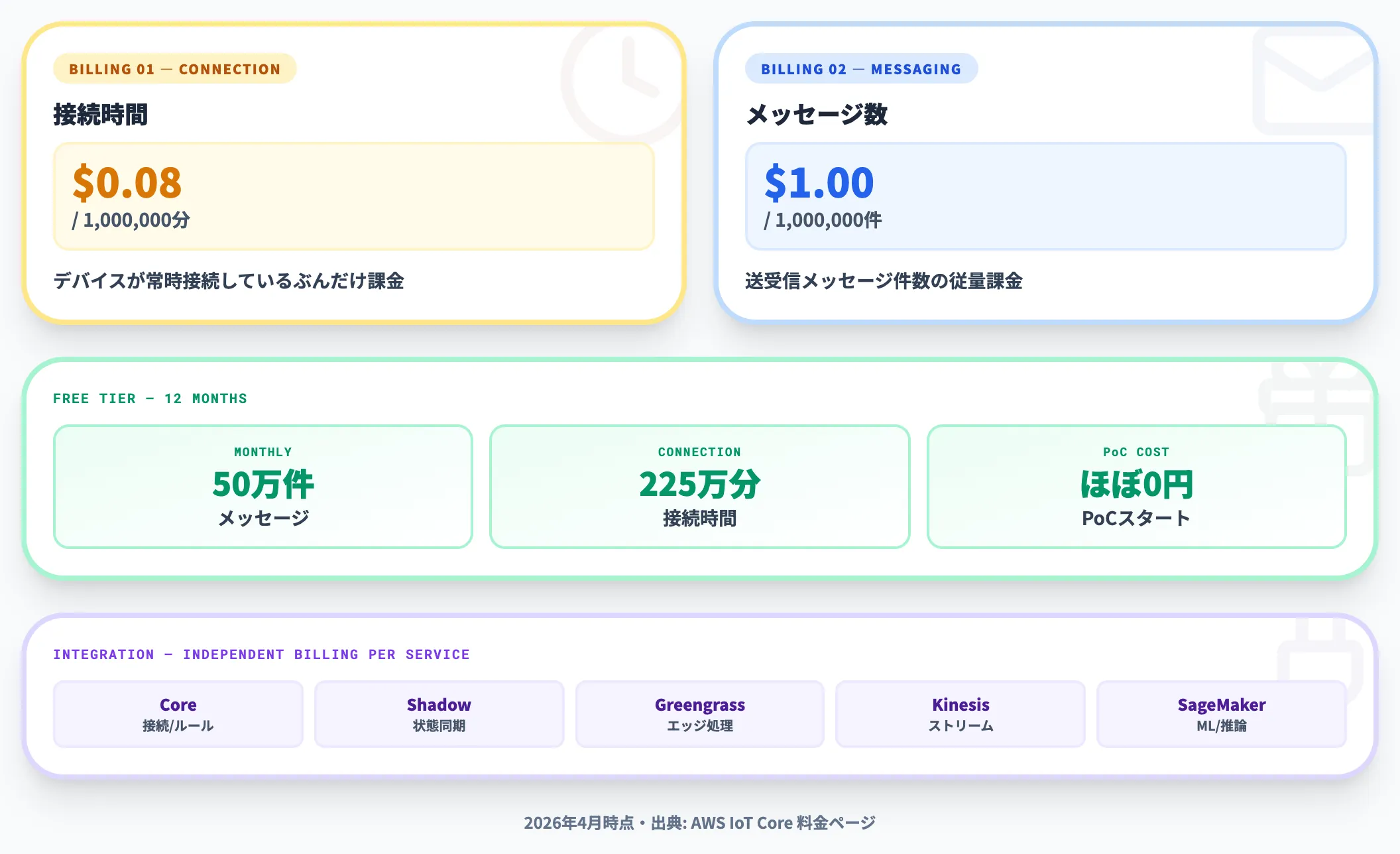Image resolution: width=1400 pixels, height=854 pixels.
Task: Open the CONNECTION 225万分 tile
Action: tap(699, 486)
